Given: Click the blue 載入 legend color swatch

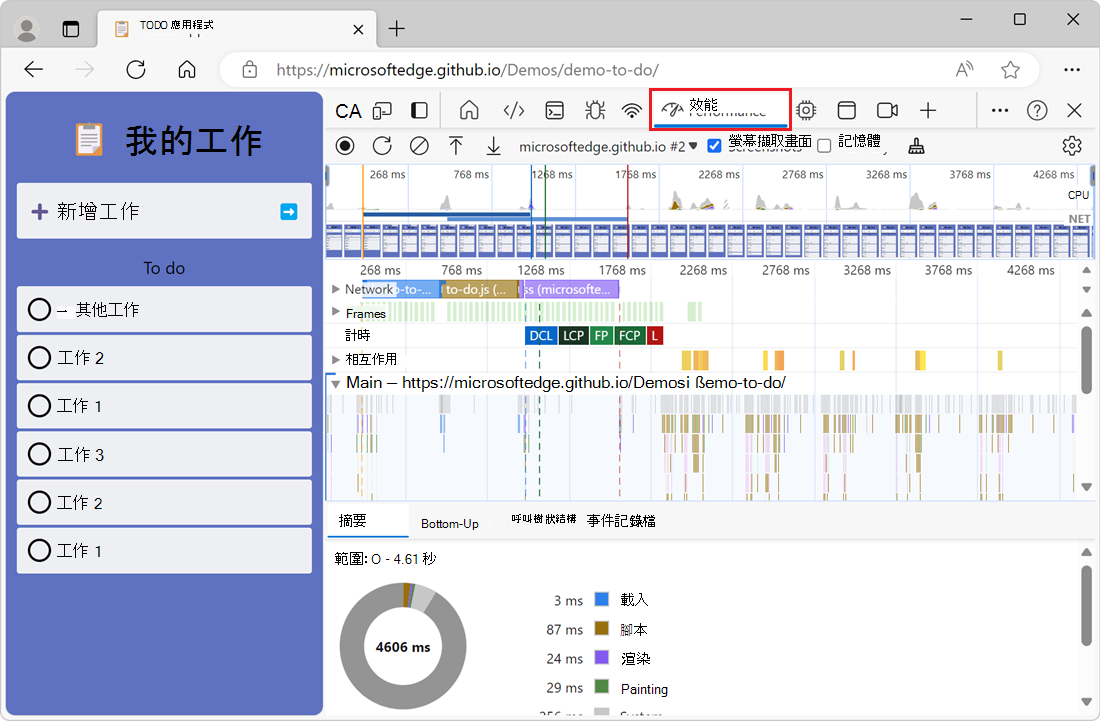Looking at the screenshot, I should click(599, 600).
